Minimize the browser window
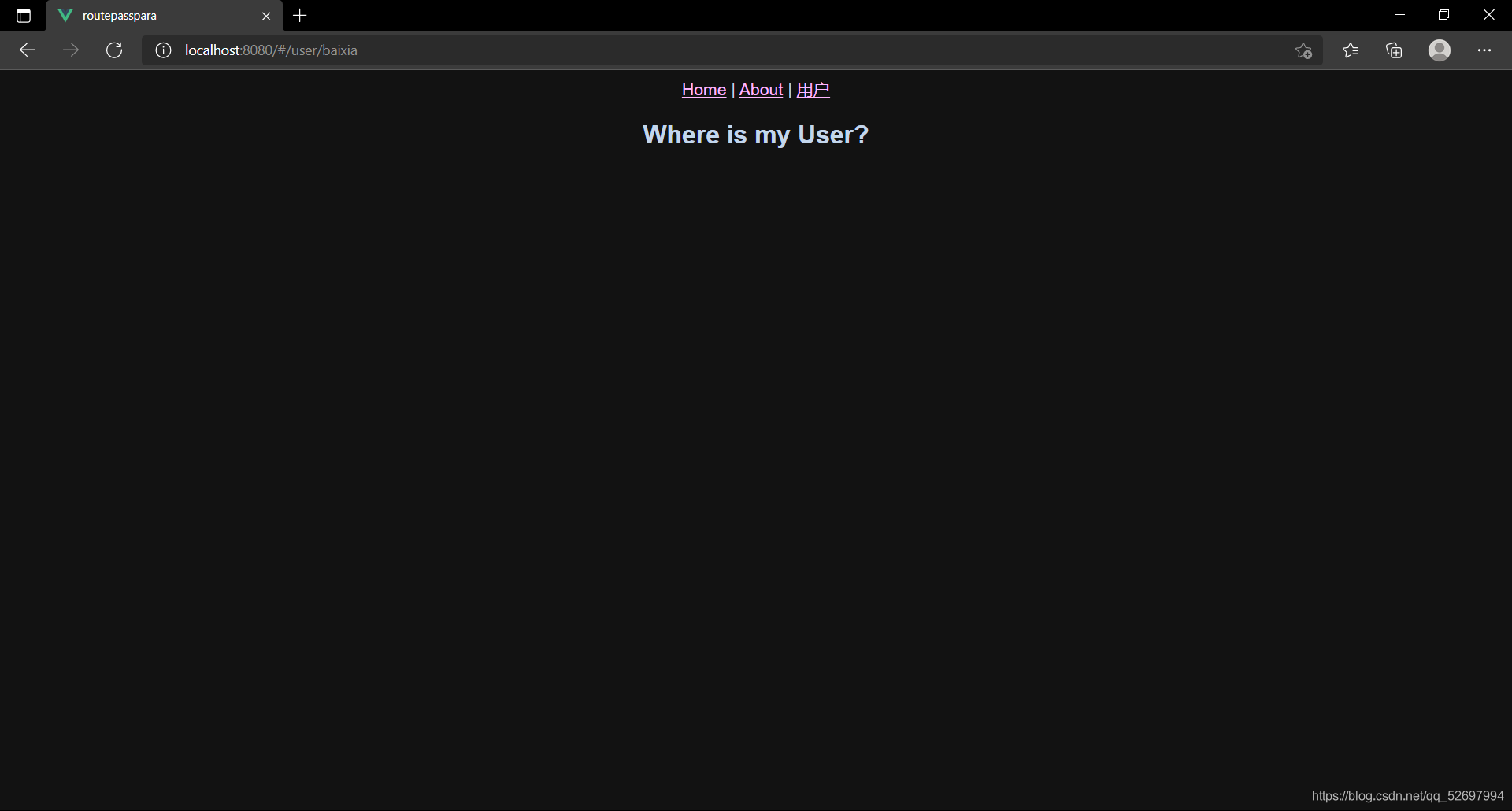The width and height of the screenshot is (1512, 811). click(1399, 15)
